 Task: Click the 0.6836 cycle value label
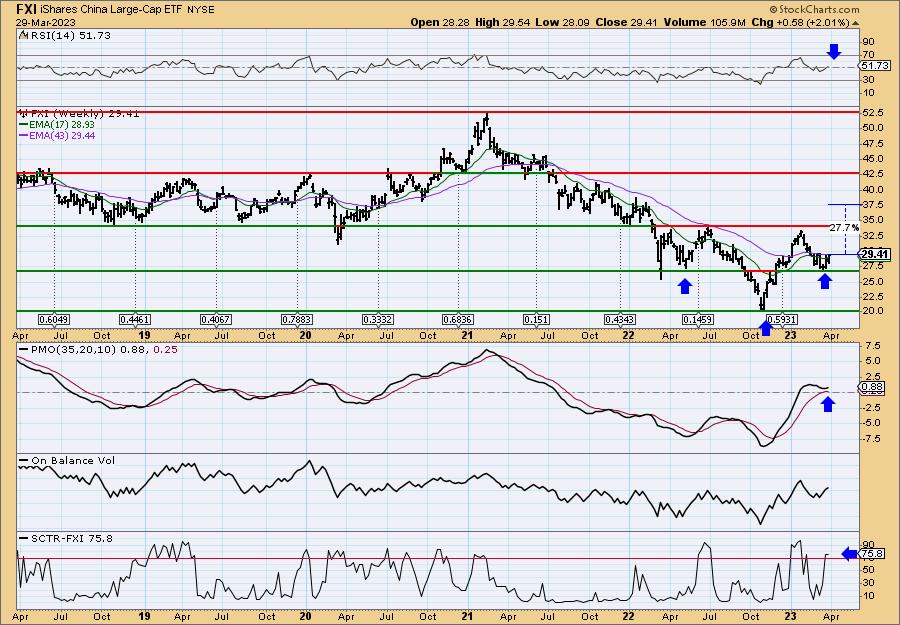point(458,319)
